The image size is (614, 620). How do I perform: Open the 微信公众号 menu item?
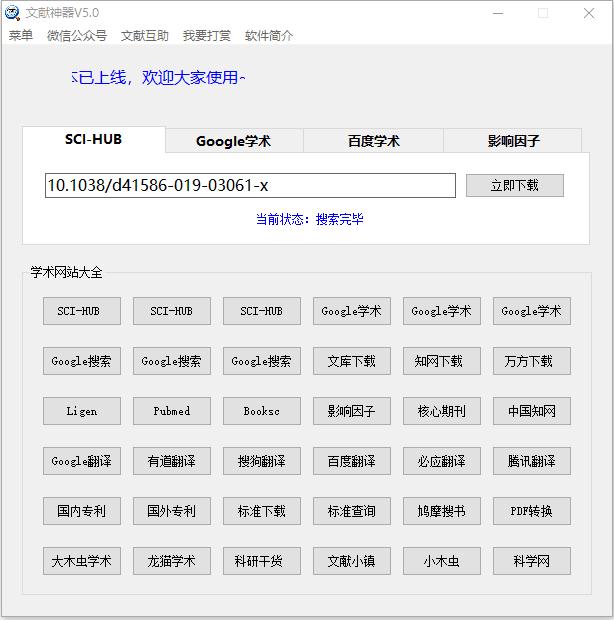[x=77, y=35]
